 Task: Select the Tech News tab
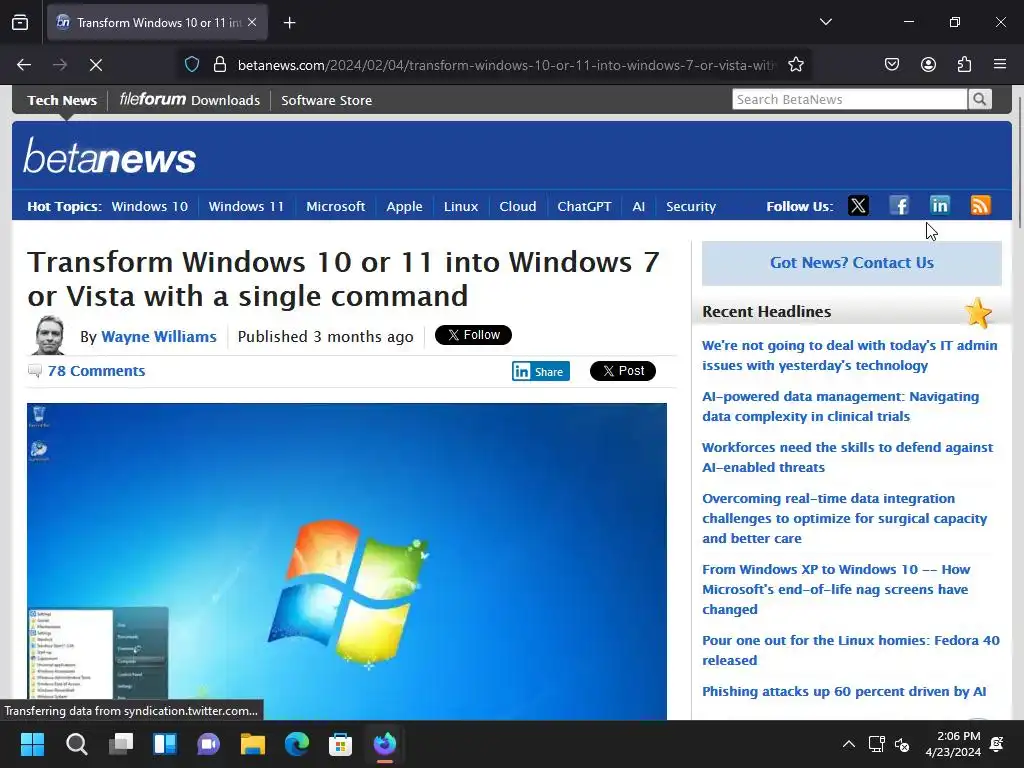62,101
